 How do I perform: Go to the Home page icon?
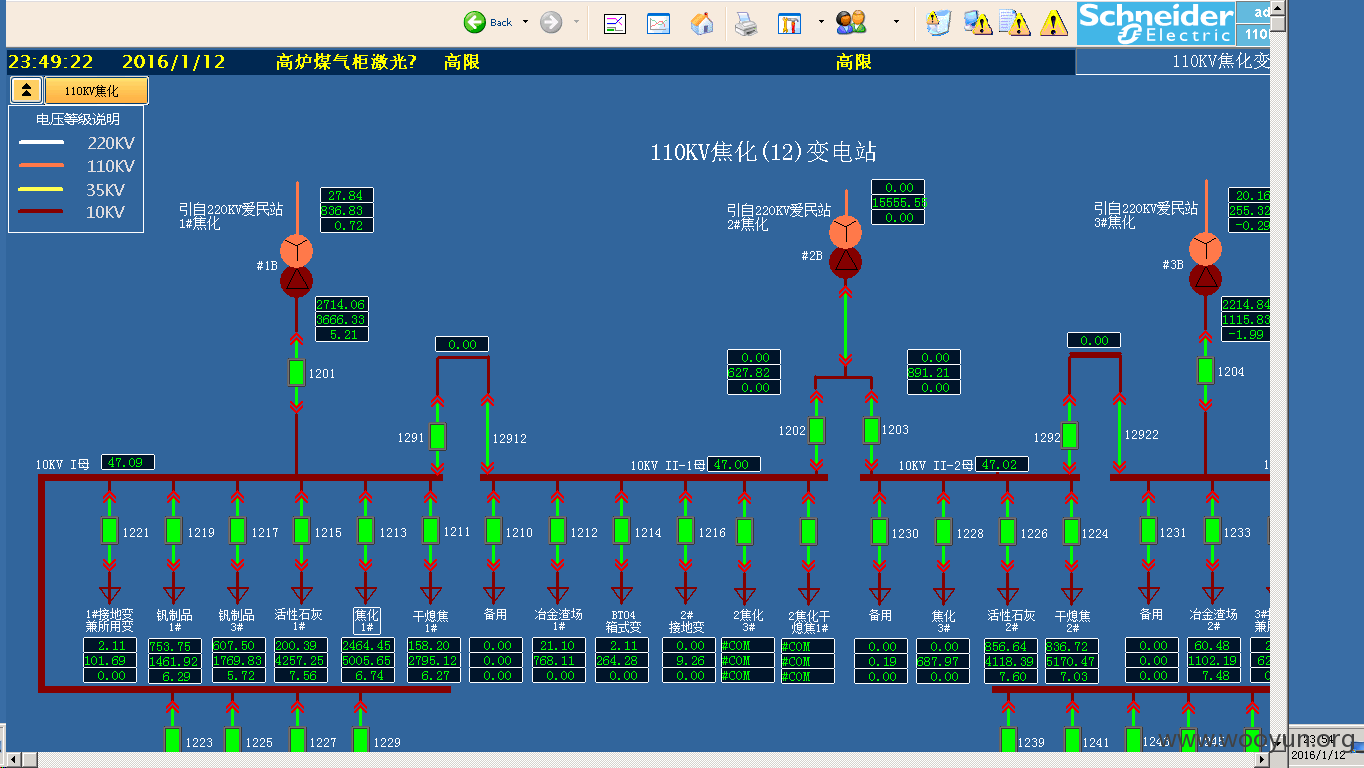tap(703, 22)
